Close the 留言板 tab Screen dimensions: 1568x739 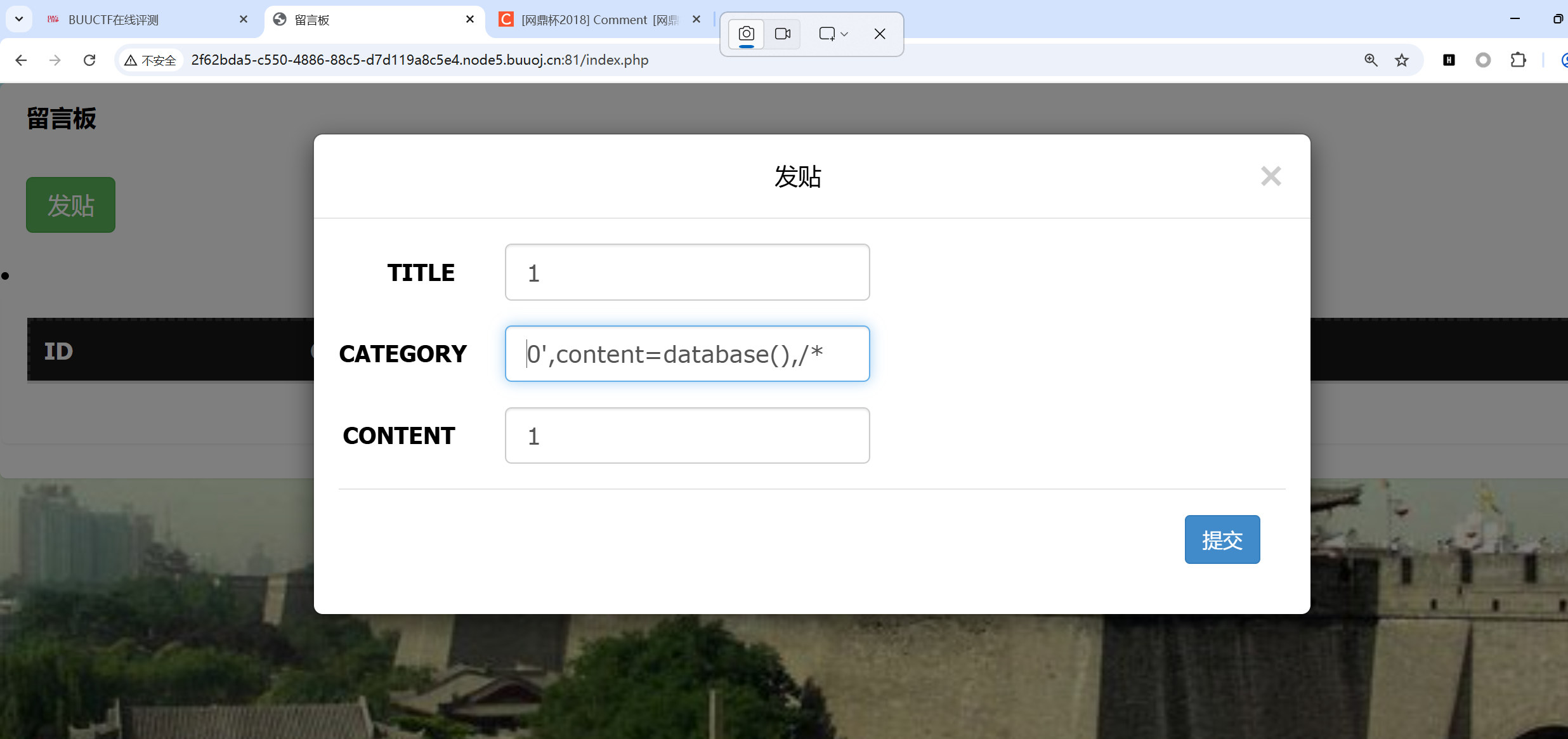tap(470, 20)
